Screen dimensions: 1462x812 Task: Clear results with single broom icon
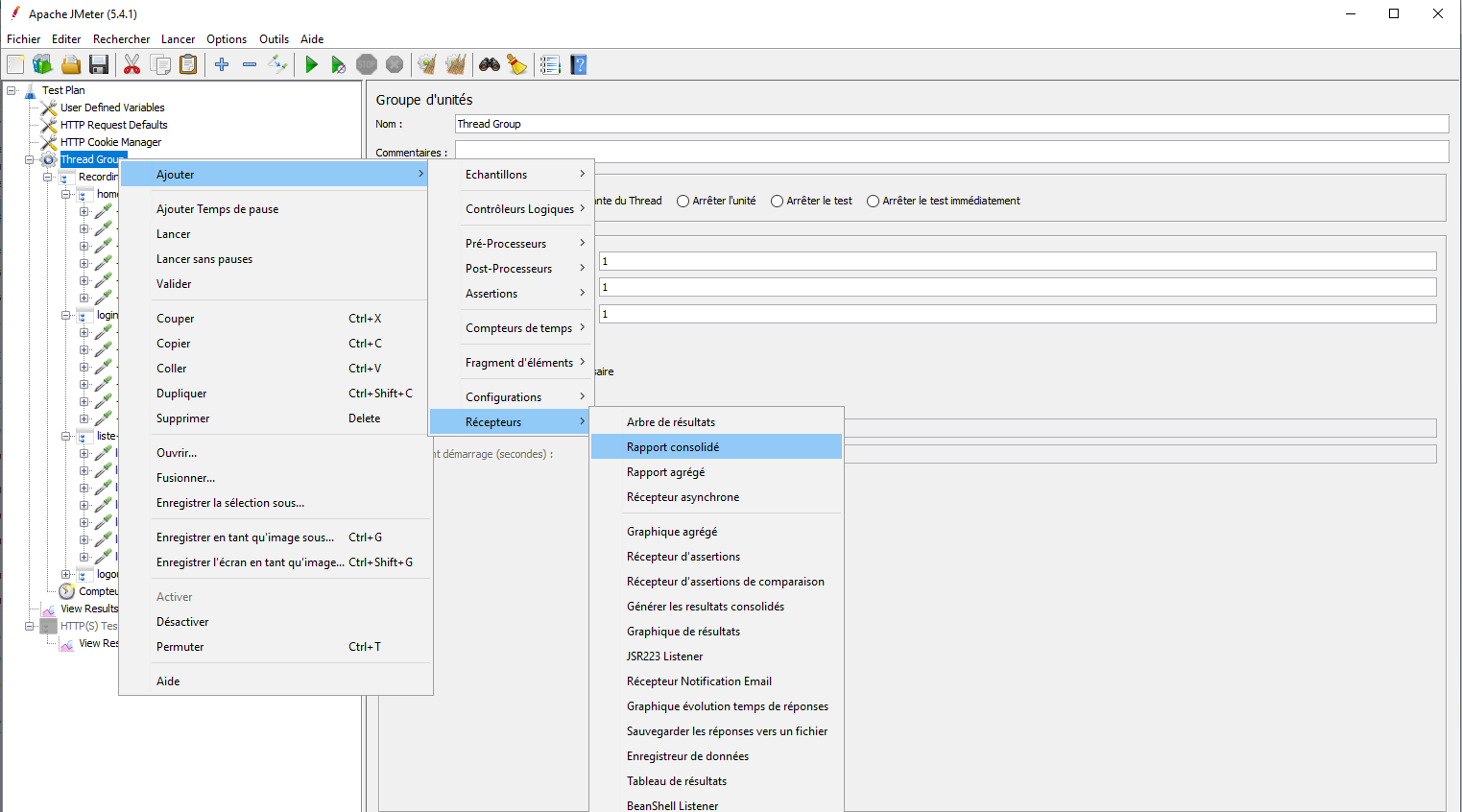pyautogui.click(x=427, y=64)
